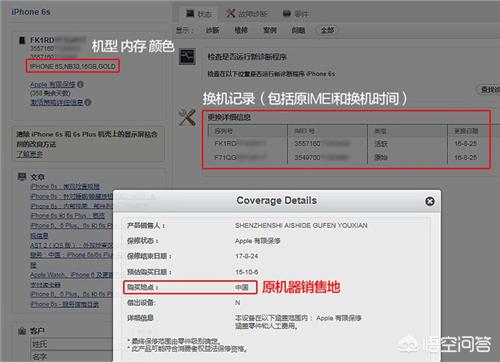Image resolution: width=500 pixels, height=362 pixels.
Task: Switch to the 部件 parts tab
Action: tap(296, 14)
